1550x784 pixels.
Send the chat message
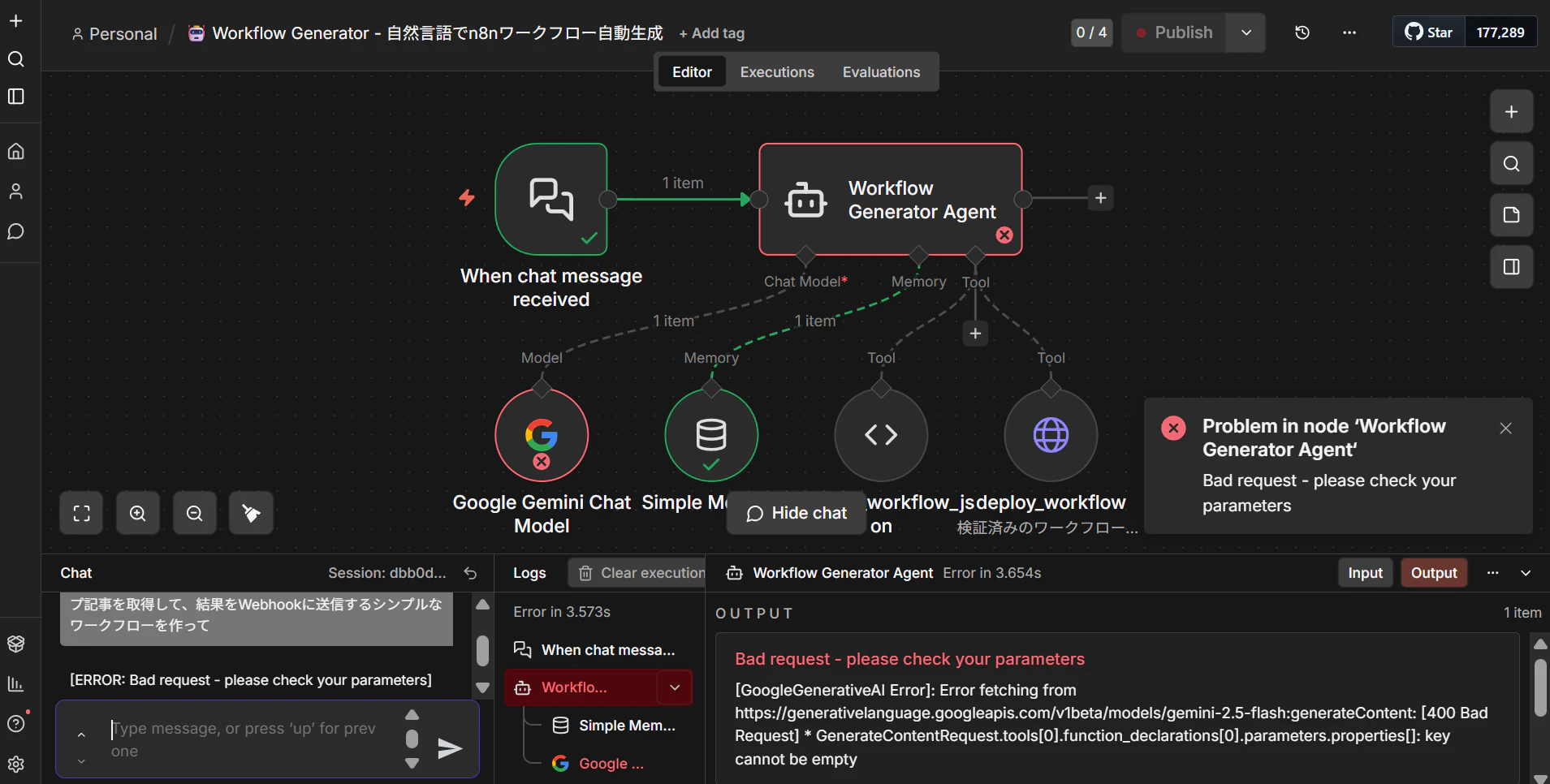(x=451, y=749)
